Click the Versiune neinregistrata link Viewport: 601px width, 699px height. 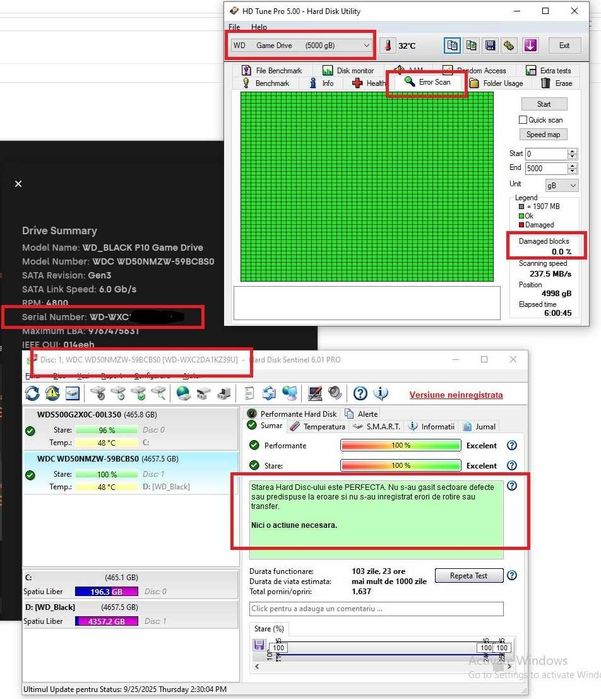(x=456, y=395)
